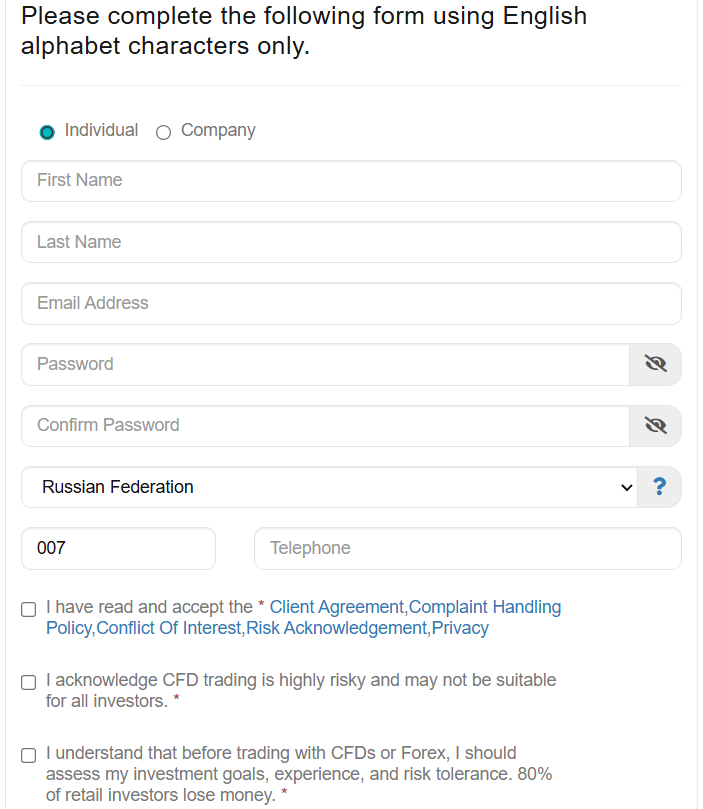Tick the investment goals assessment checkbox
This screenshot has width=703, height=809.
click(x=29, y=755)
